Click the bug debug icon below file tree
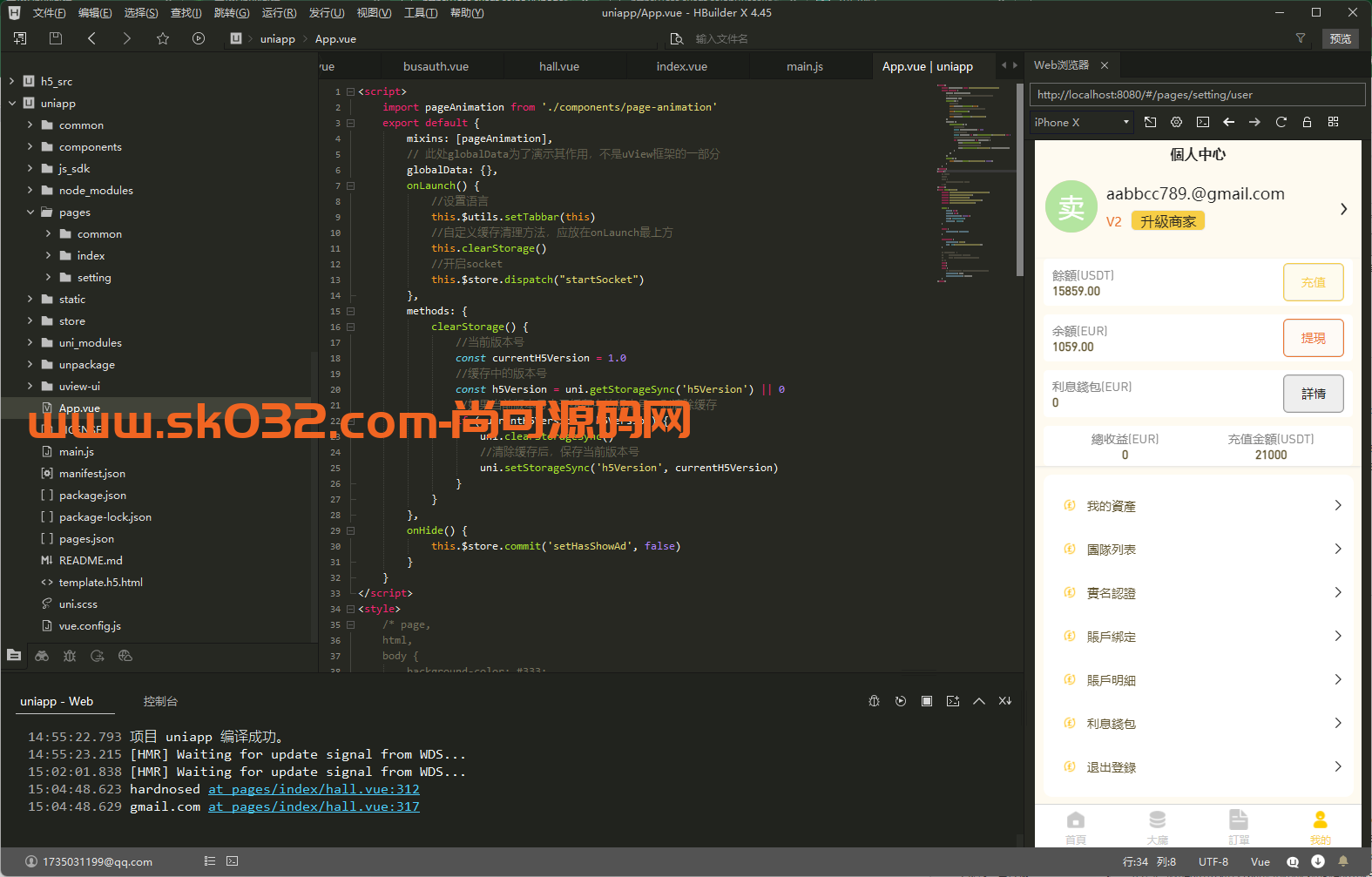1372x877 pixels. (70, 656)
